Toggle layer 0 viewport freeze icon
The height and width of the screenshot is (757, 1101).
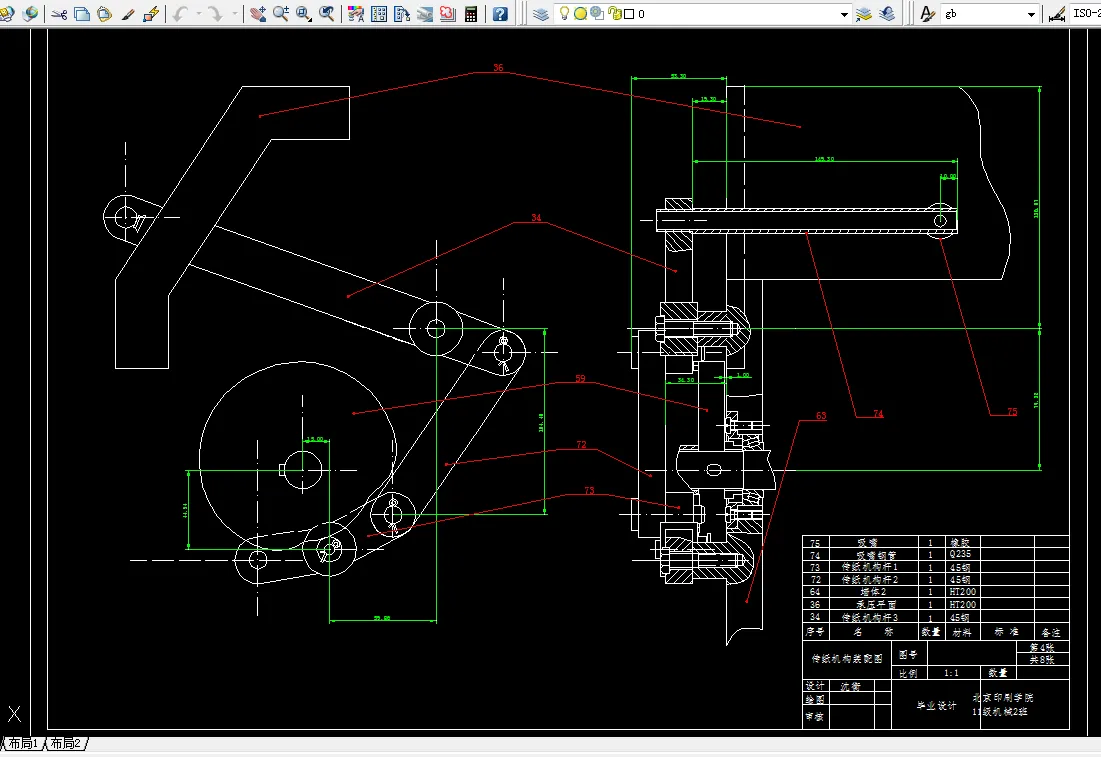pos(597,13)
